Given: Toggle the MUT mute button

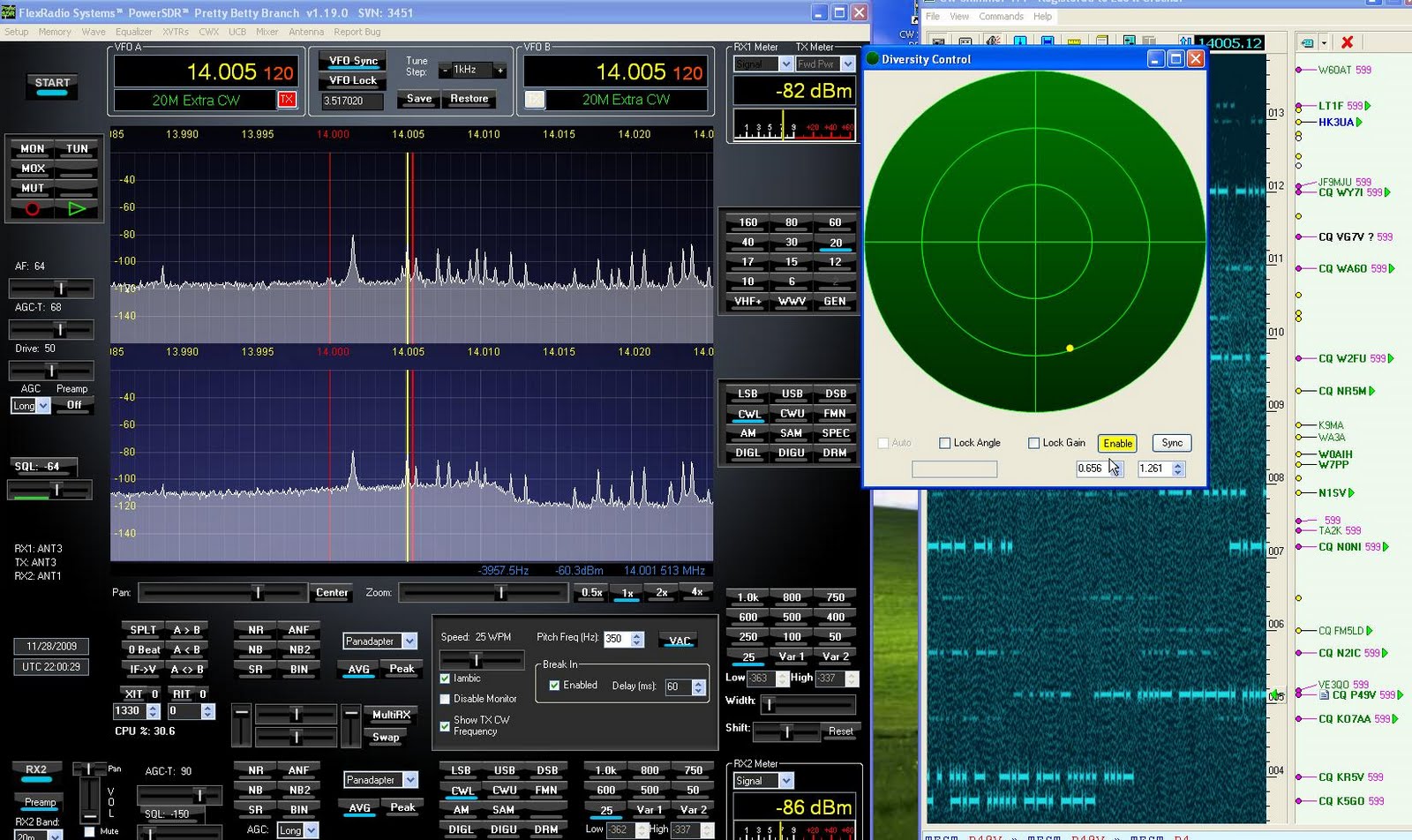Looking at the screenshot, I should [33, 189].
